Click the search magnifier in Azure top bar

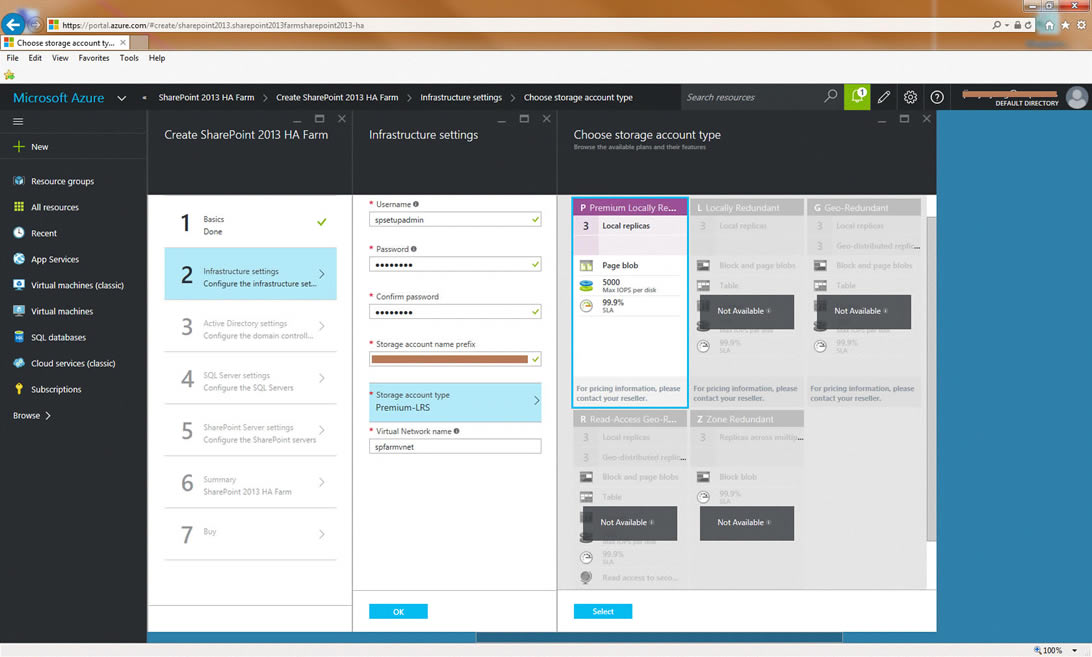pyautogui.click(x=830, y=96)
